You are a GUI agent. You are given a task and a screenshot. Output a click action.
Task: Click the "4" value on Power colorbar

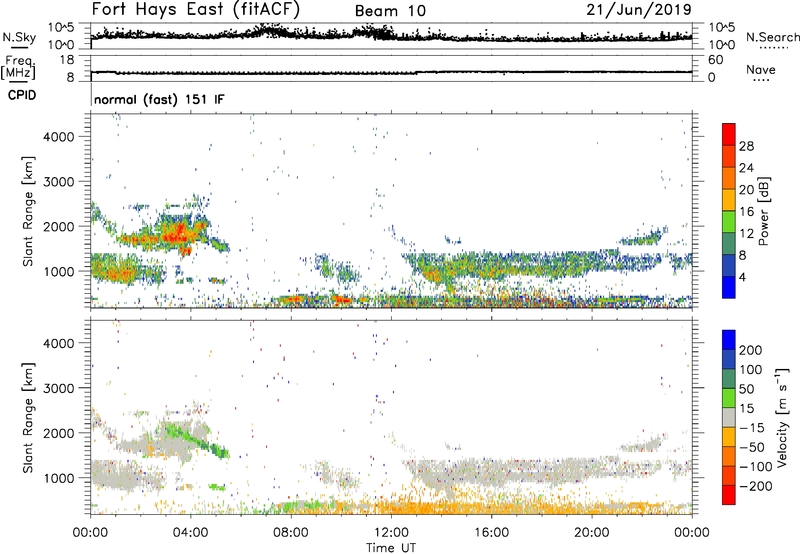[x=742, y=278]
